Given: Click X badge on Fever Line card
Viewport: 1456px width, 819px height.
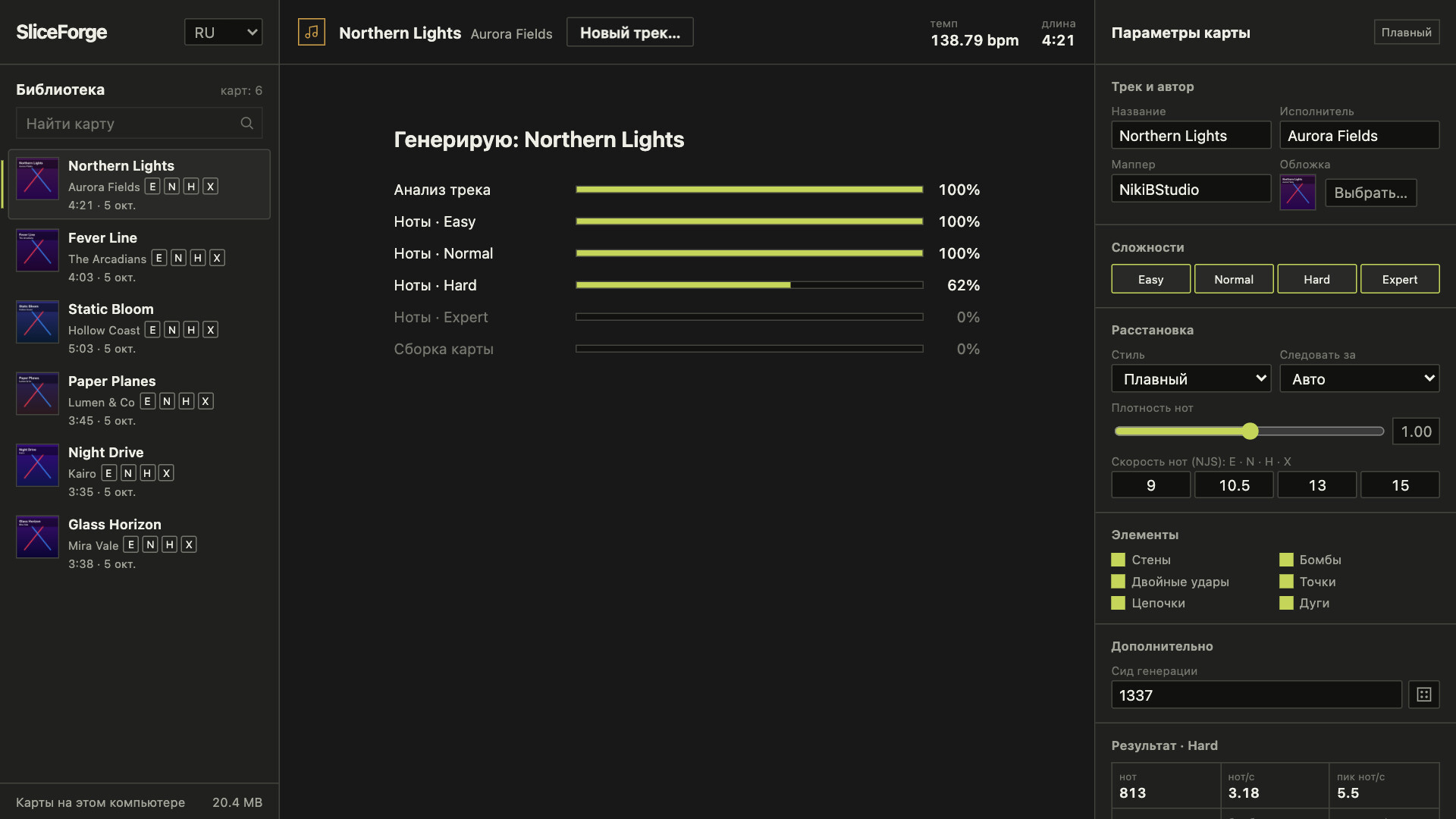Looking at the screenshot, I should click(x=217, y=258).
